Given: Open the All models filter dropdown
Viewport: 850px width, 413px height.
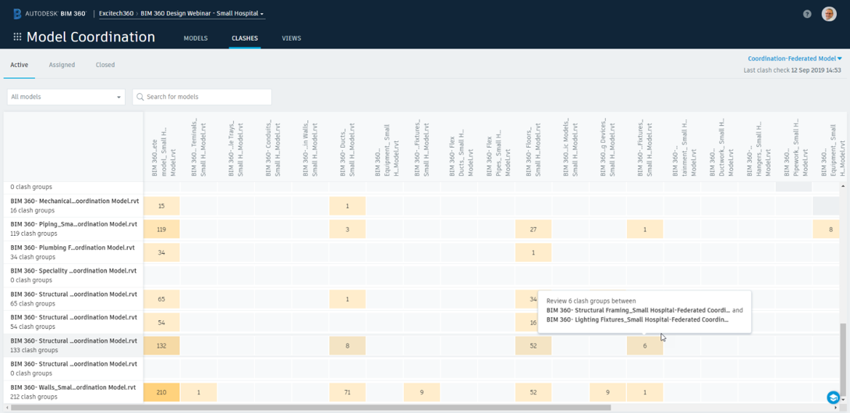Looking at the screenshot, I should pos(66,97).
